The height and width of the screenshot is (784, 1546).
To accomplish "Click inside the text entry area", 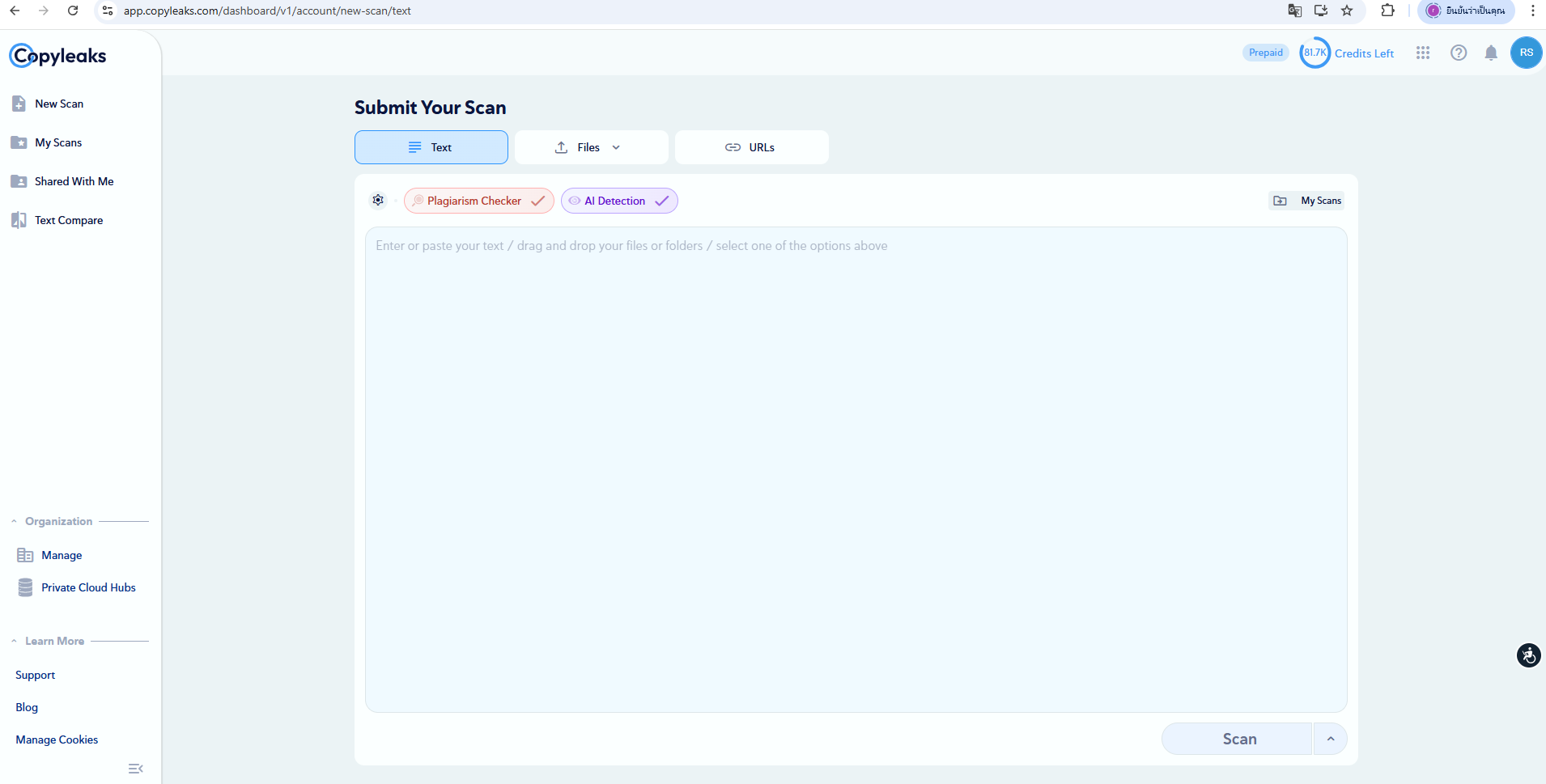I will tap(856, 469).
